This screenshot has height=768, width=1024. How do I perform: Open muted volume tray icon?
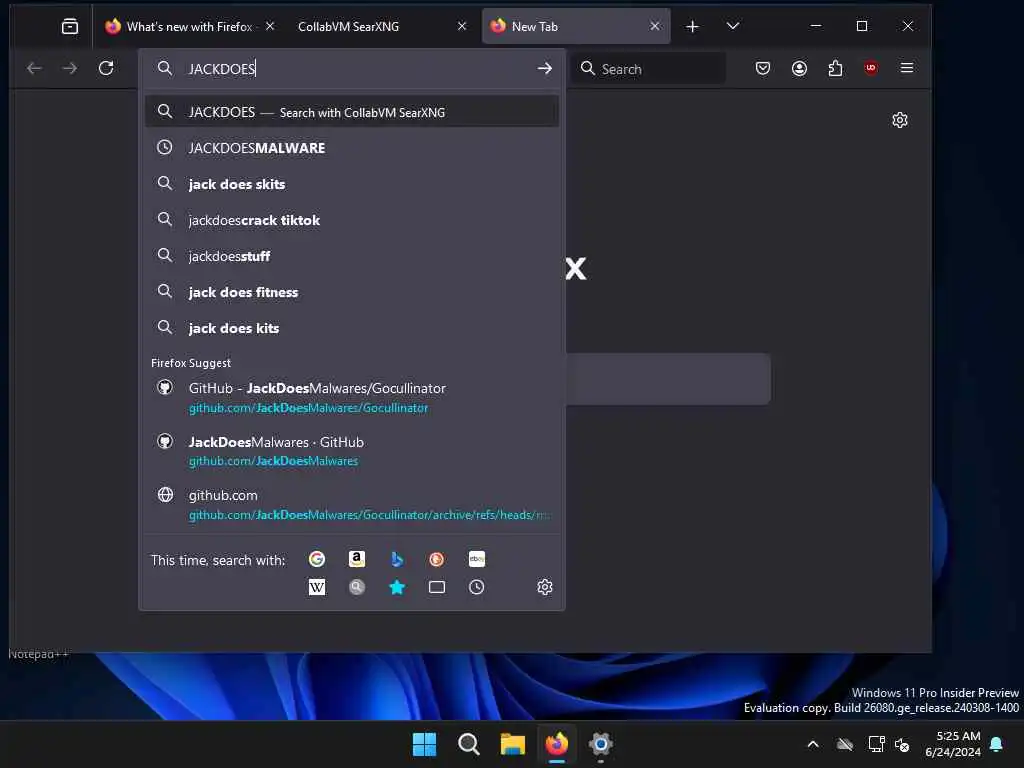click(902, 744)
